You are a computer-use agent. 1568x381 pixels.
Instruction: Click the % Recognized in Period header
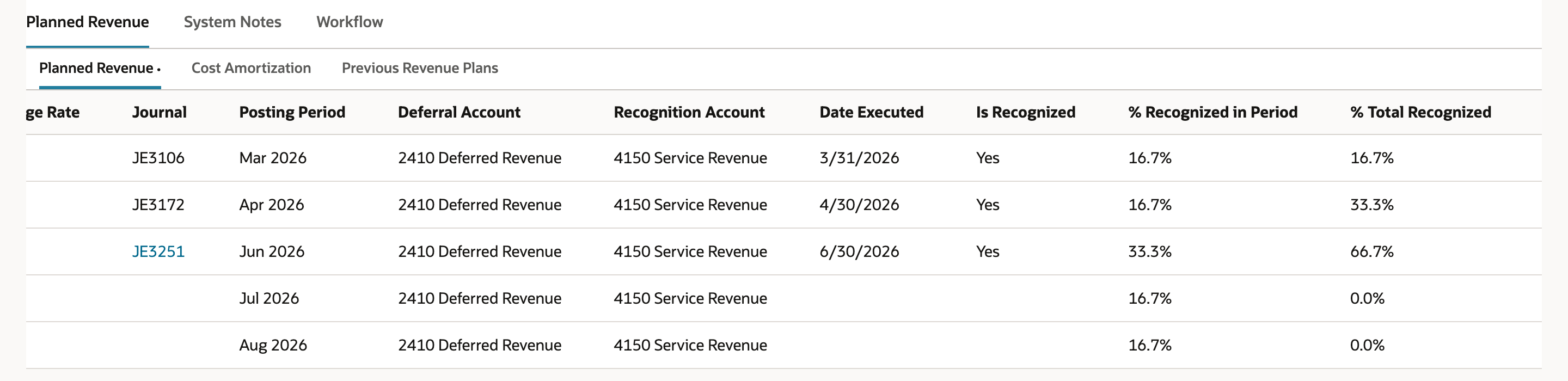tap(1212, 112)
